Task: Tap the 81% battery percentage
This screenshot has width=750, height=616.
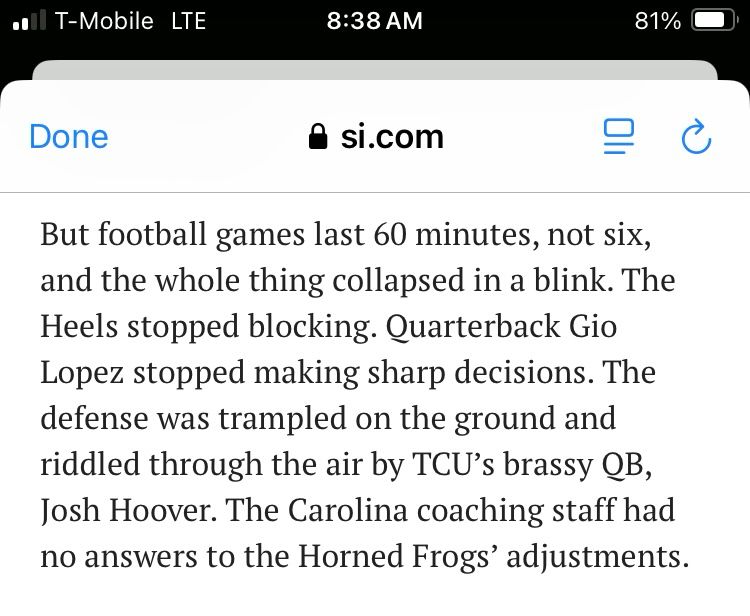Action: (x=658, y=21)
